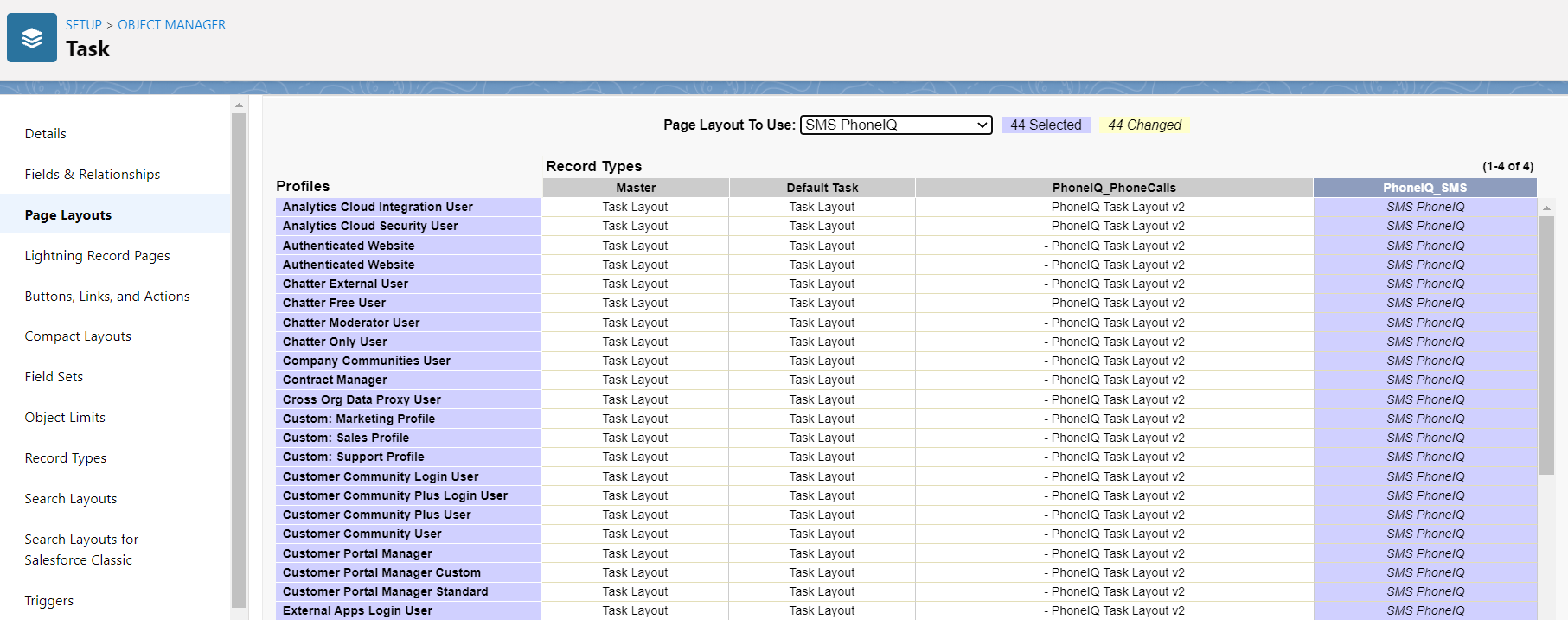
Task: Navigate to Fields & Relationships
Action: [x=93, y=175]
